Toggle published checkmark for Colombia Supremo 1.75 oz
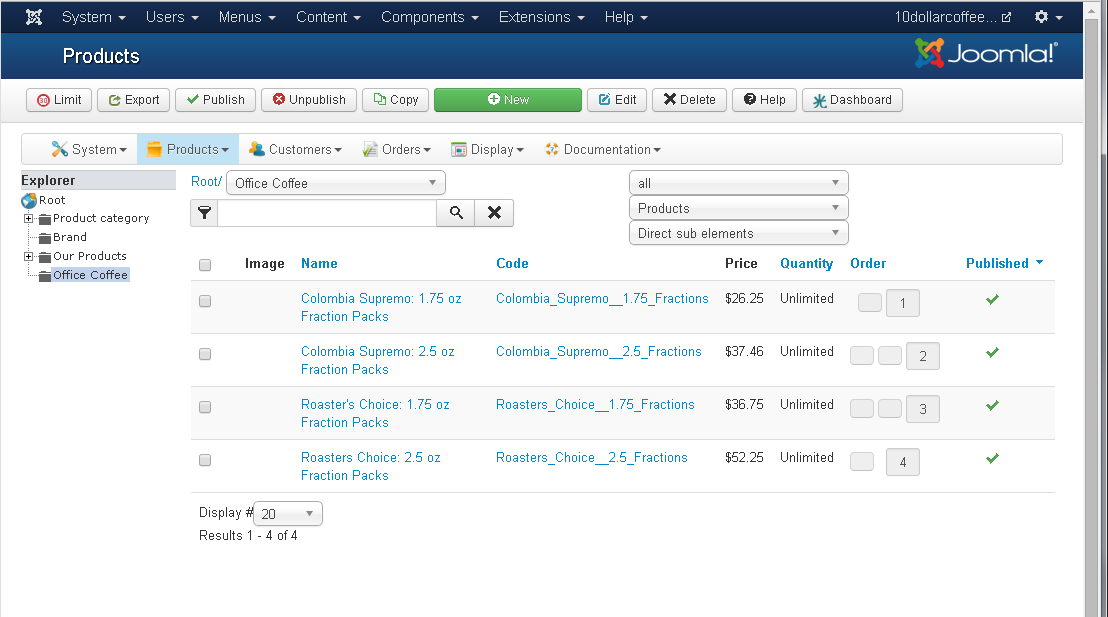 [992, 300]
